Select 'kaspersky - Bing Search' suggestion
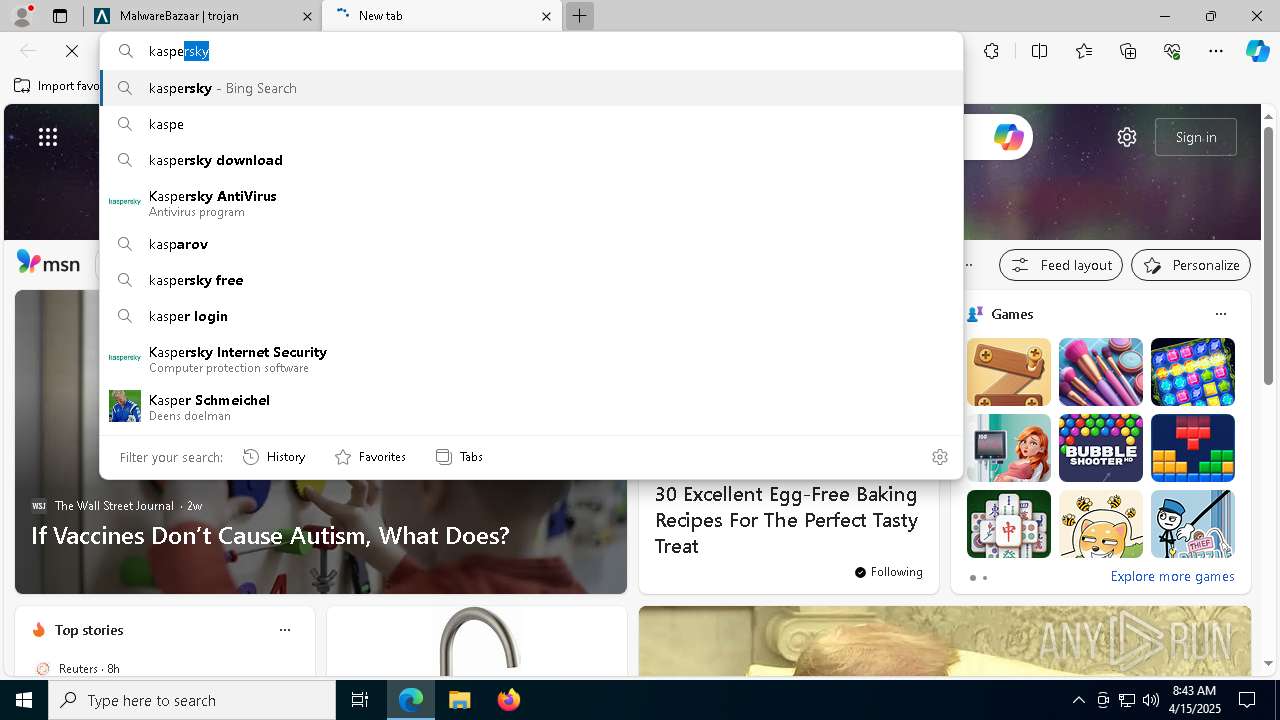Image resolution: width=1280 pixels, height=720 pixels. pos(531,88)
